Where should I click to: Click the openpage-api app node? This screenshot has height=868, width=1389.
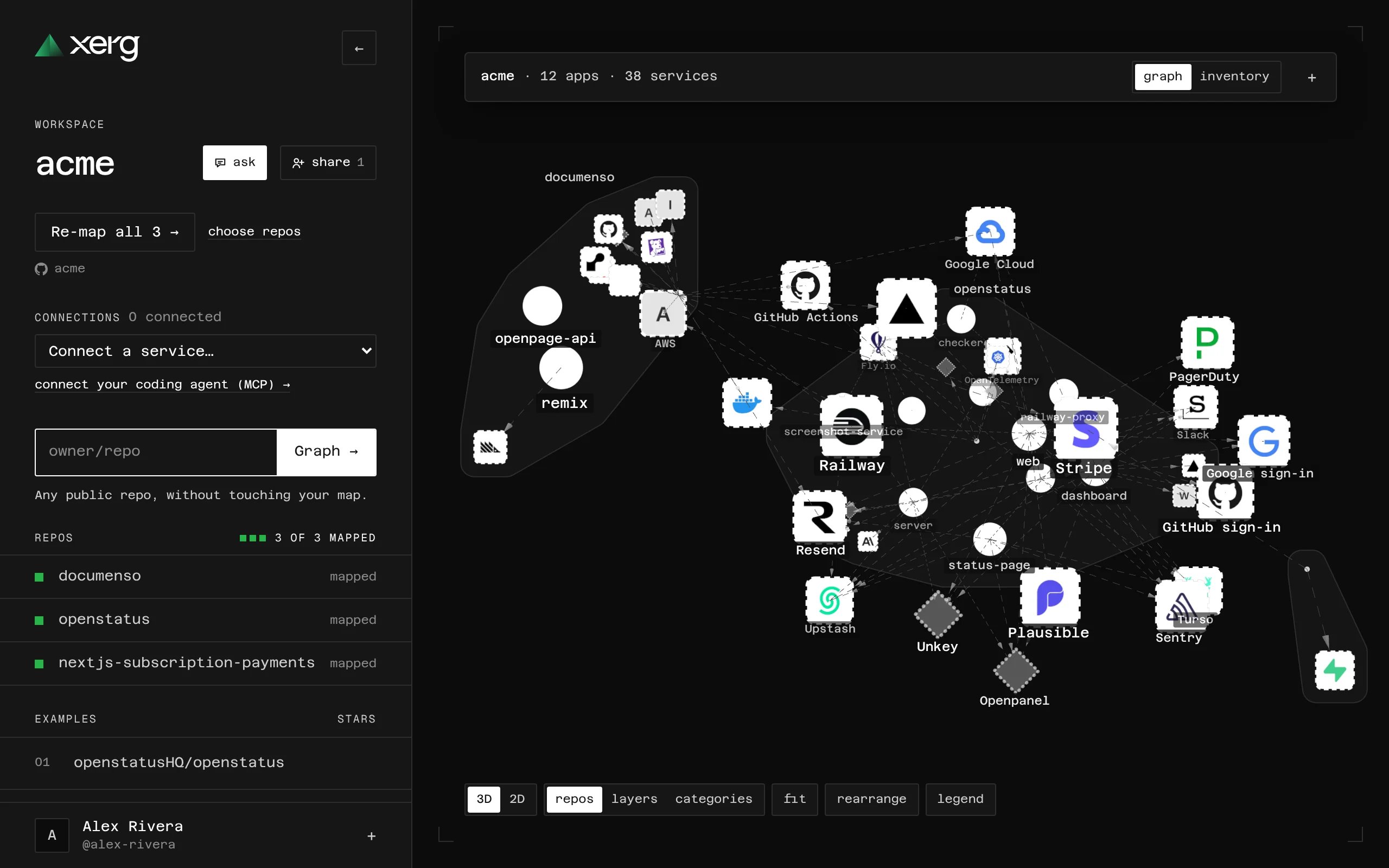[542, 306]
